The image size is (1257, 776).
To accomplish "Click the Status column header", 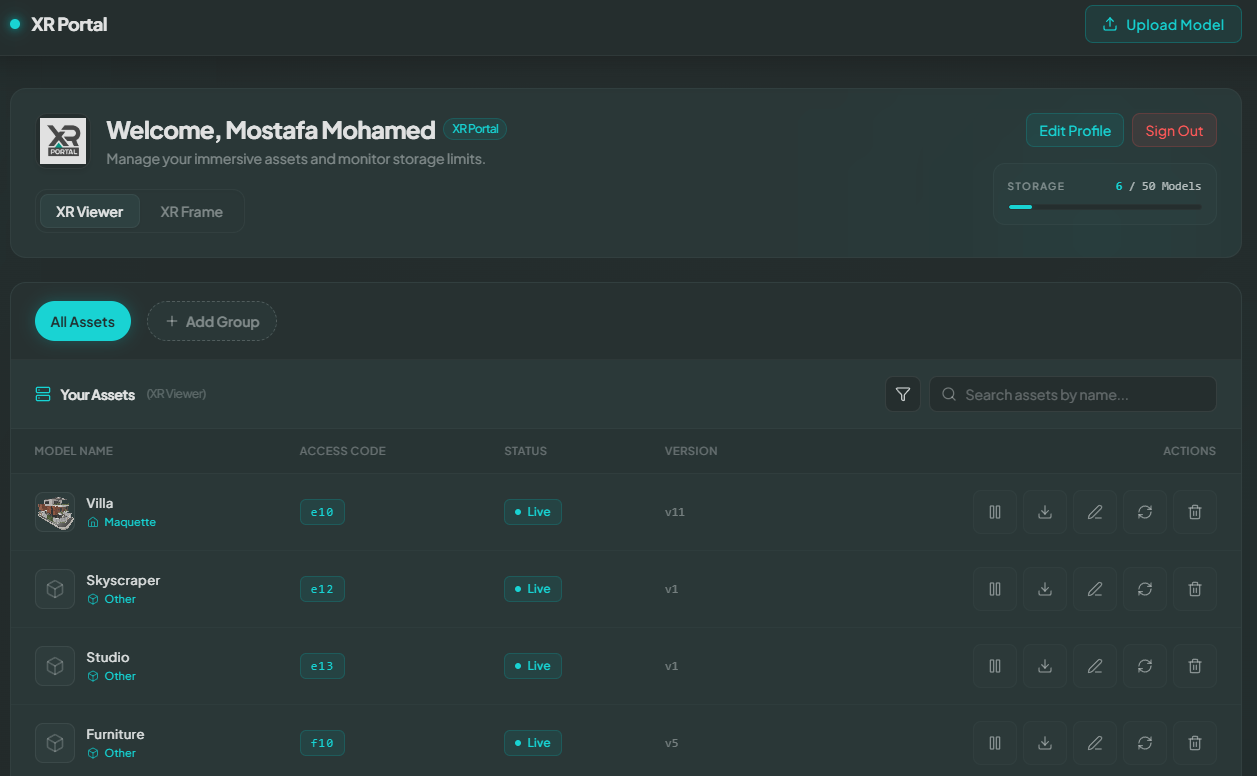I will point(526,451).
